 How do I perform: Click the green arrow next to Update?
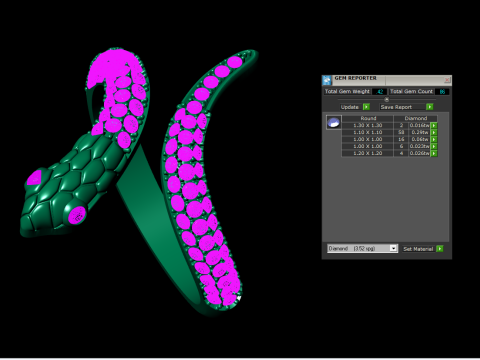(366, 107)
